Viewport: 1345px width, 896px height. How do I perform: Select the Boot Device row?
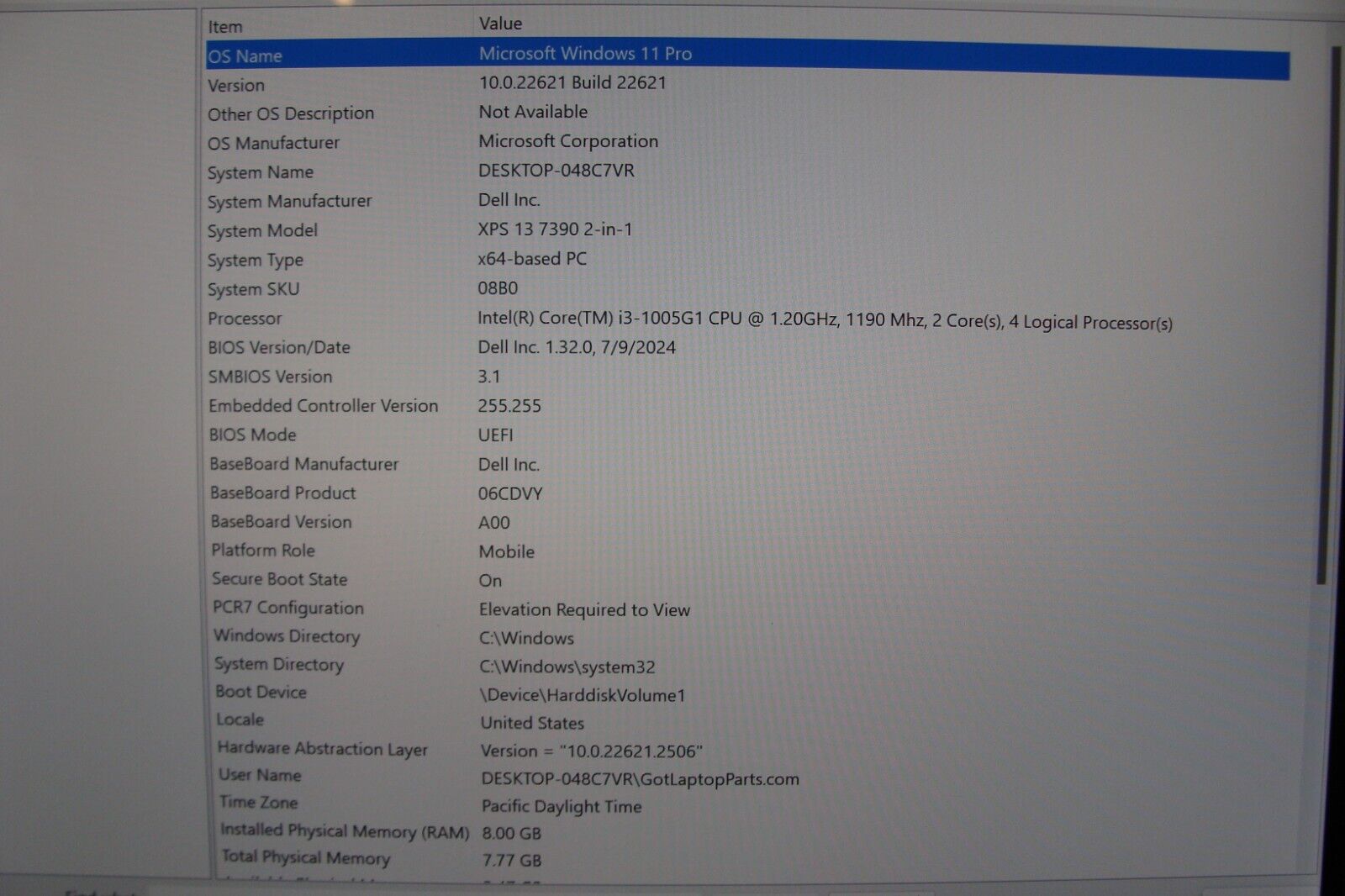[x=261, y=692]
